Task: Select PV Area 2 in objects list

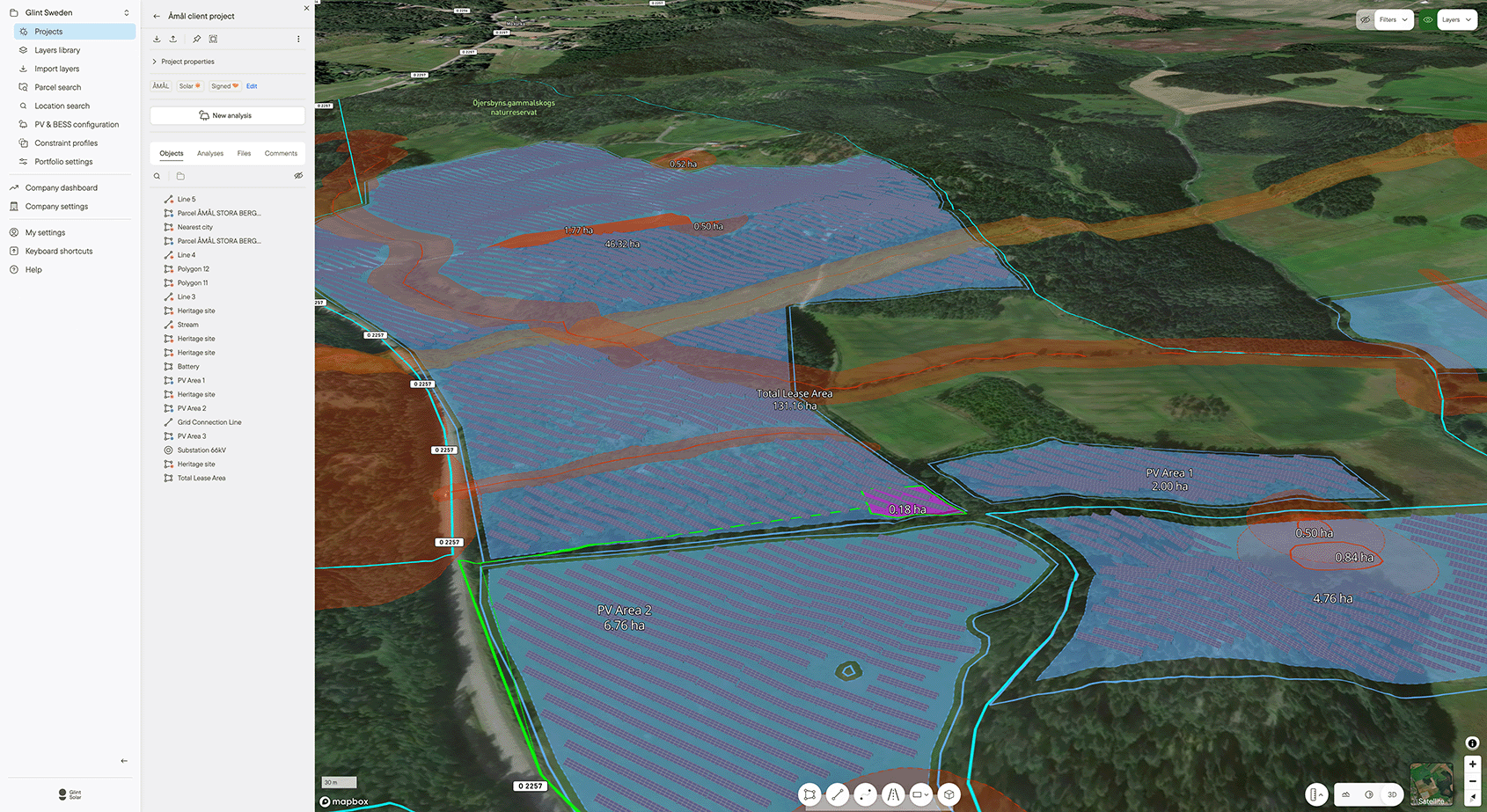Action: click(x=192, y=408)
